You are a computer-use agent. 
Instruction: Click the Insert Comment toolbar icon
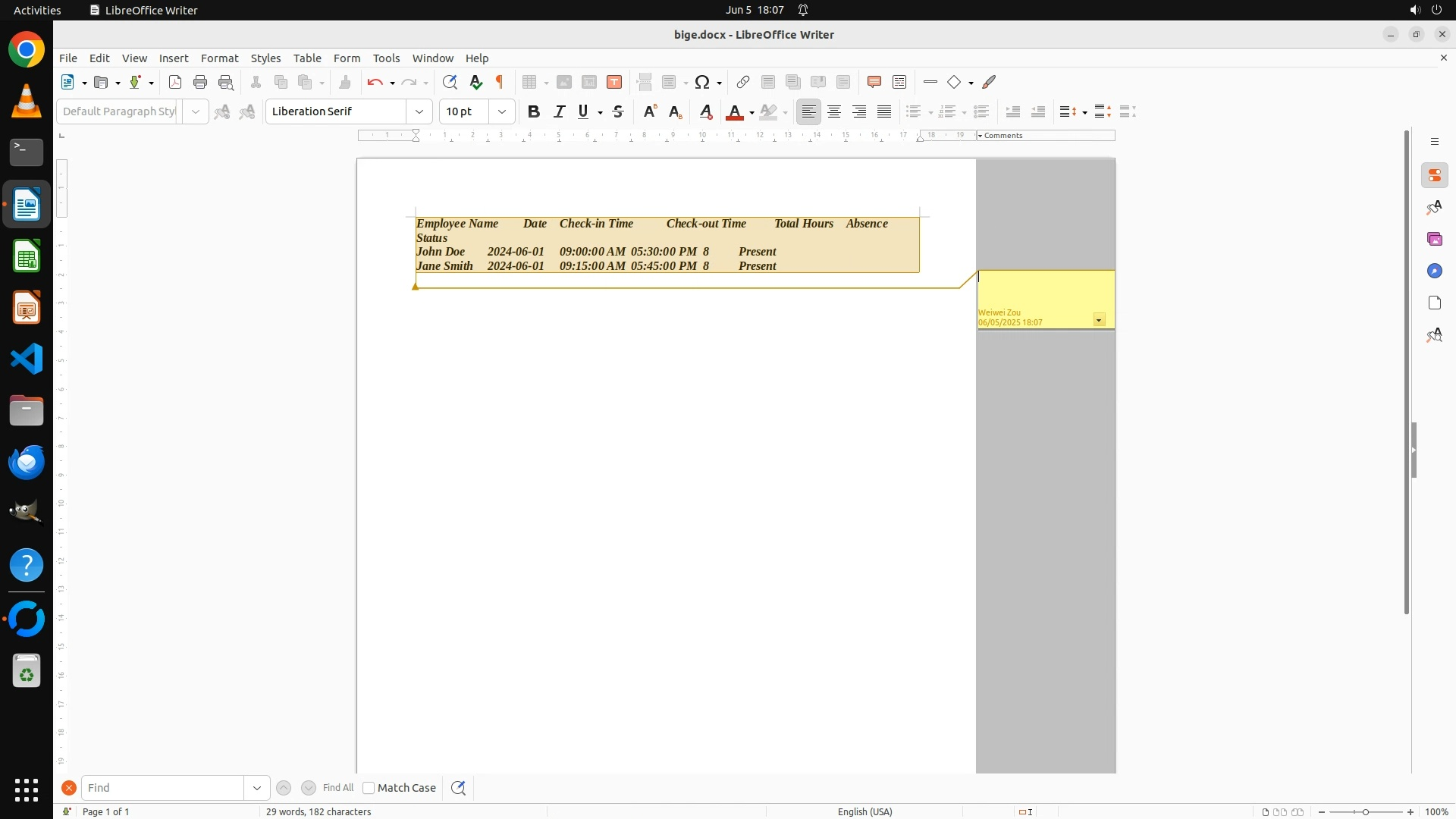tap(874, 82)
